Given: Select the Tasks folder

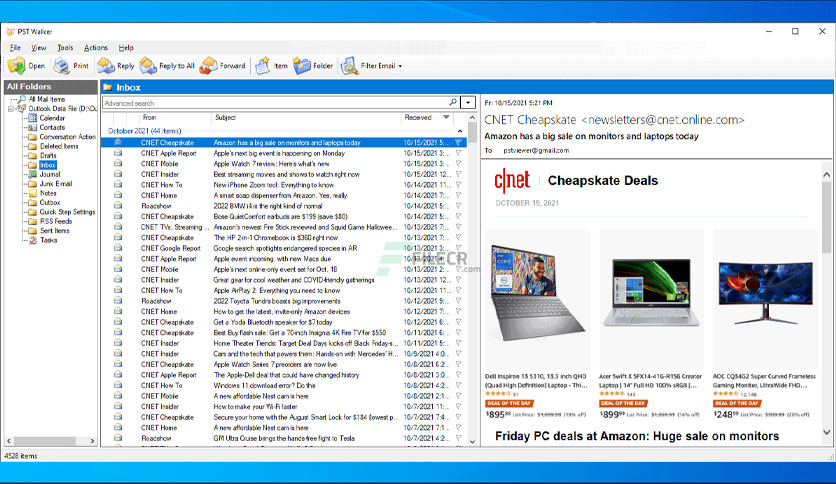Looking at the screenshot, I should point(48,240).
